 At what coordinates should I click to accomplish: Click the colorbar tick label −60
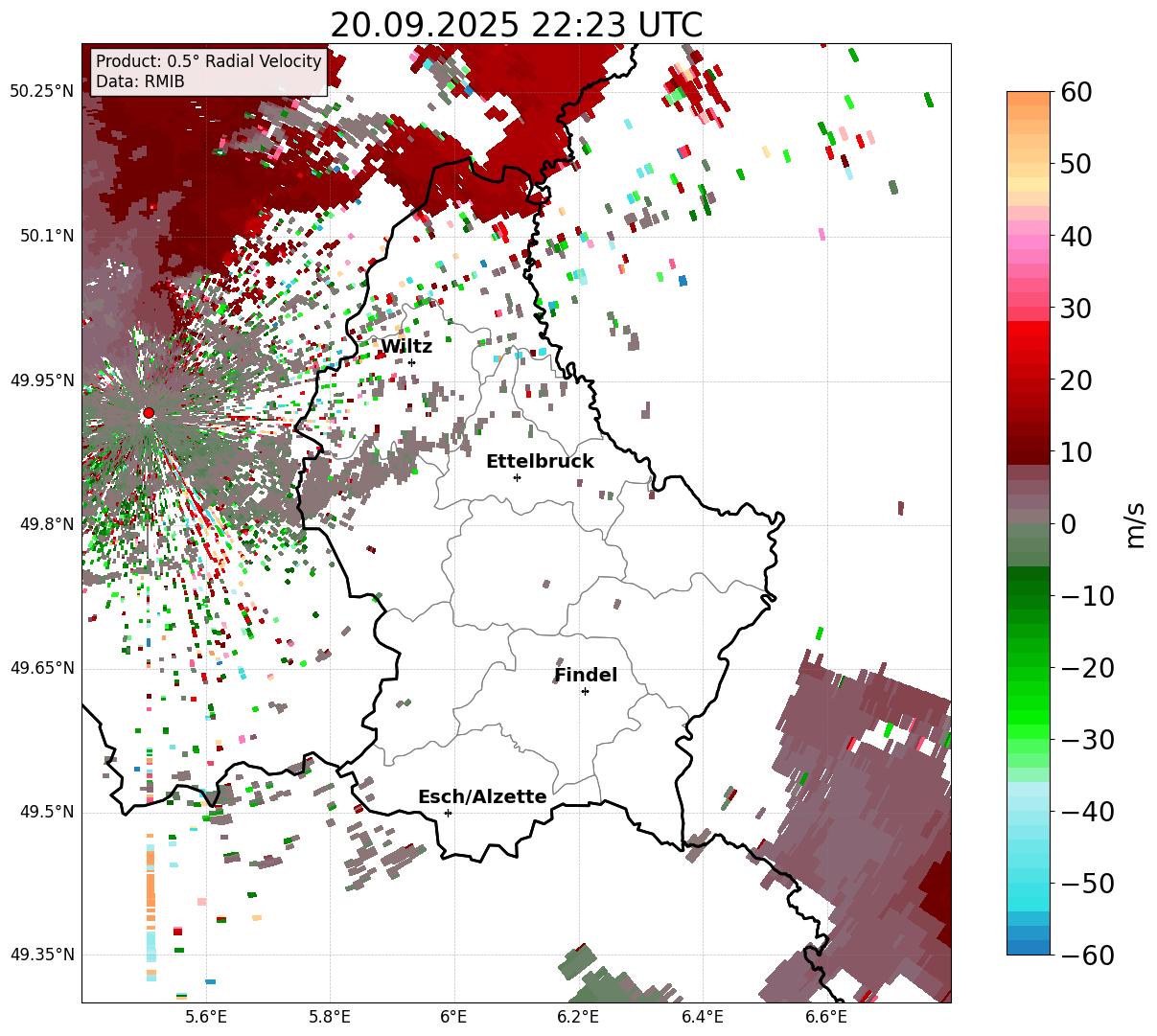click(x=1088, y=955)
